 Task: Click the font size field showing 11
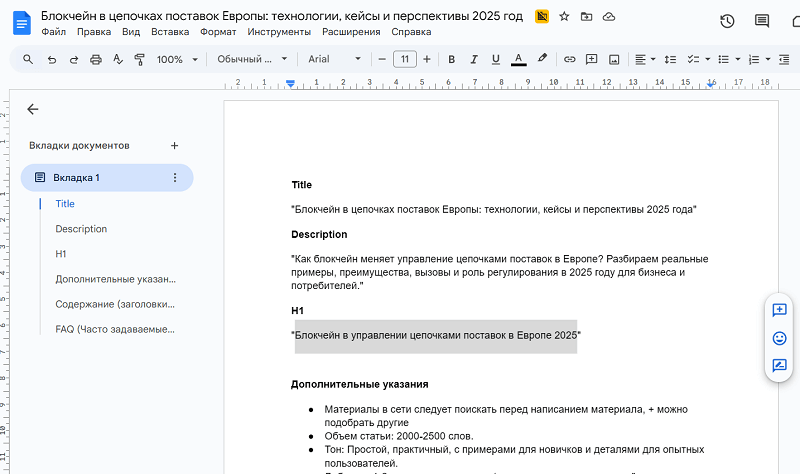tap(405, 59)
